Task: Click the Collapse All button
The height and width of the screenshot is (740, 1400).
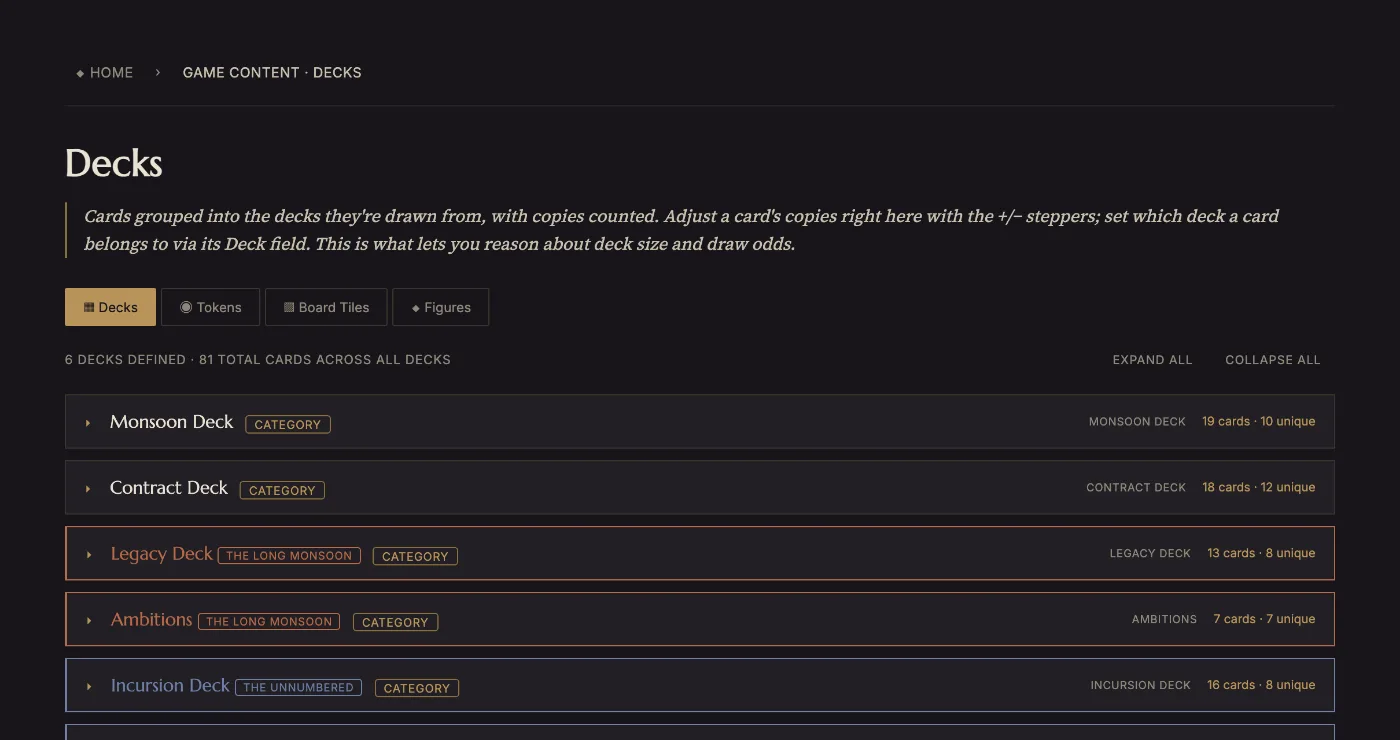Action: (1273, 360)
